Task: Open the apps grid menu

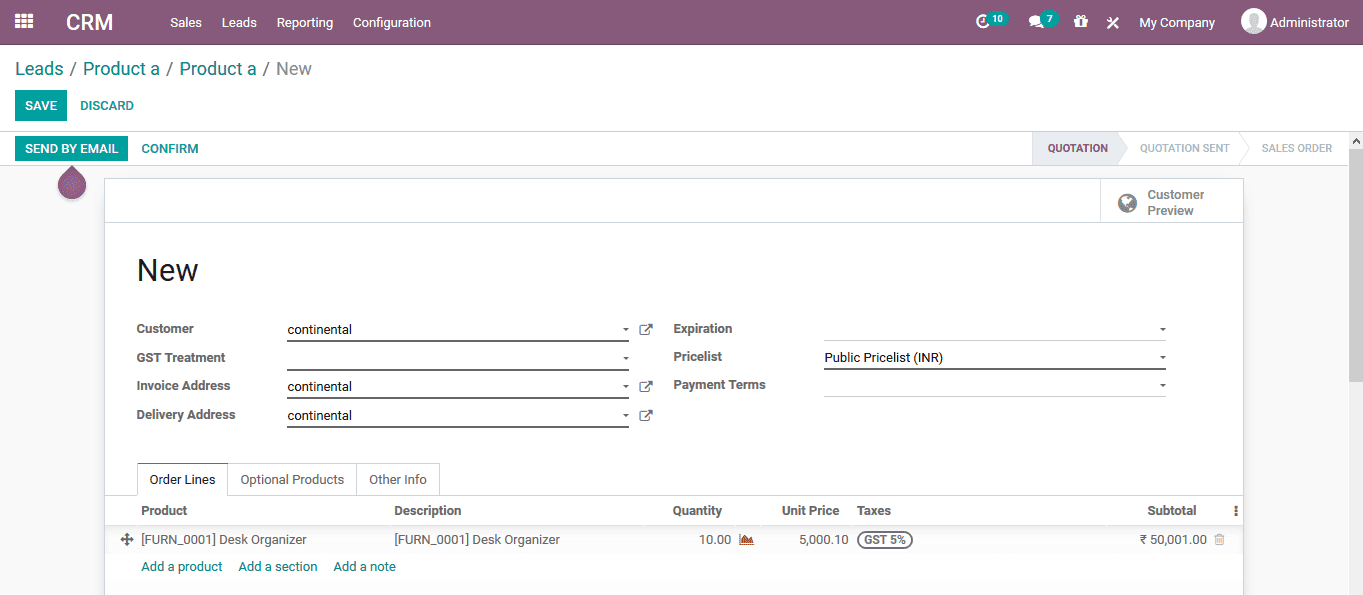Action: 23,21
